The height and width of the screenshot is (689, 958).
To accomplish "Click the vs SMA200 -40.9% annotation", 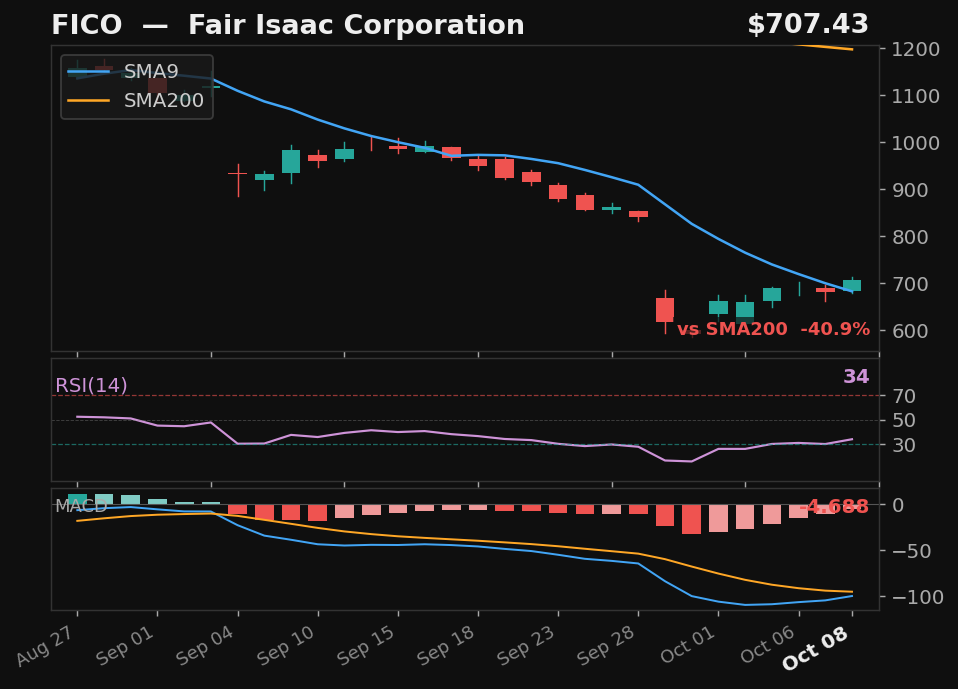I will point(773,329).
